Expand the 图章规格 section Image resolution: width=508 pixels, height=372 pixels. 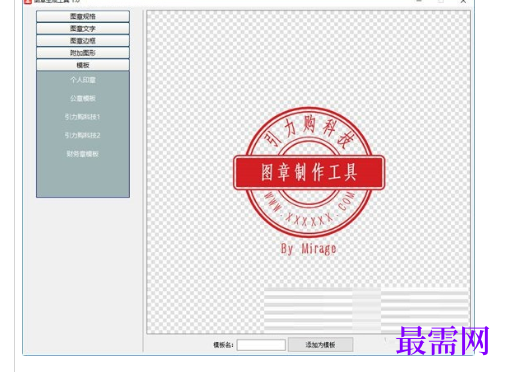(83, 16)
